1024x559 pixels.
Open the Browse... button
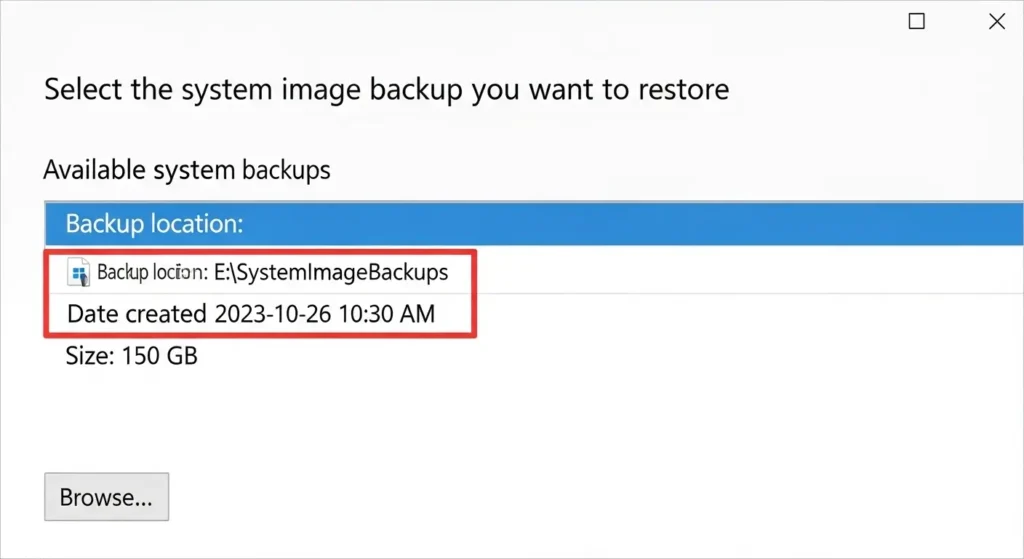coord(106,497)
